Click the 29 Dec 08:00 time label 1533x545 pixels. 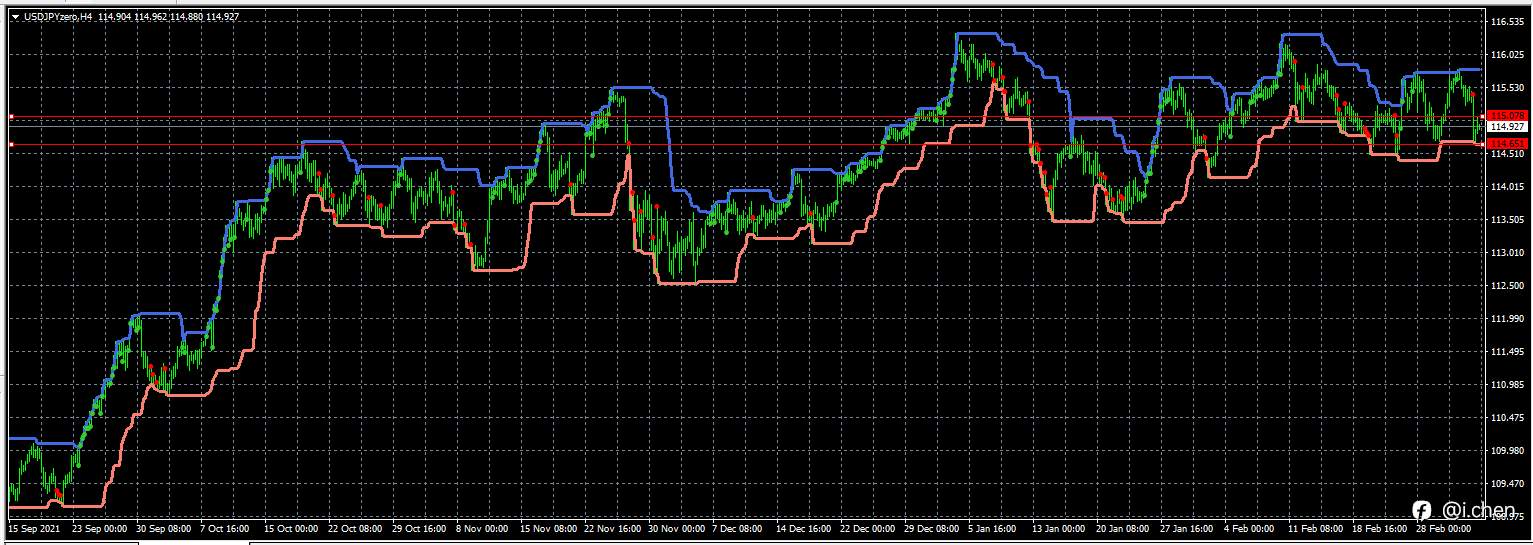click(932, 528)
